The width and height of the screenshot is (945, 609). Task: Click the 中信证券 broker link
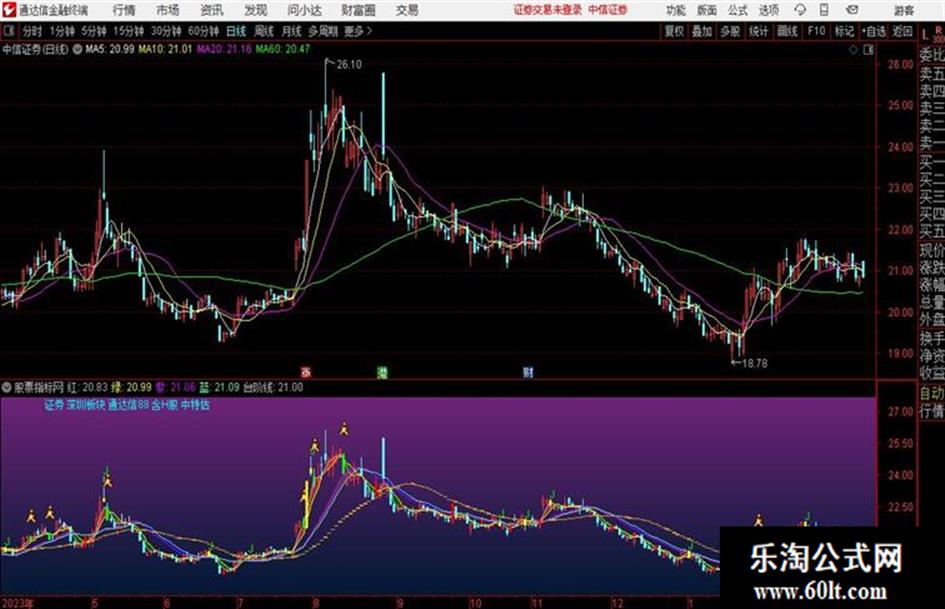click(x=608, y=10)
